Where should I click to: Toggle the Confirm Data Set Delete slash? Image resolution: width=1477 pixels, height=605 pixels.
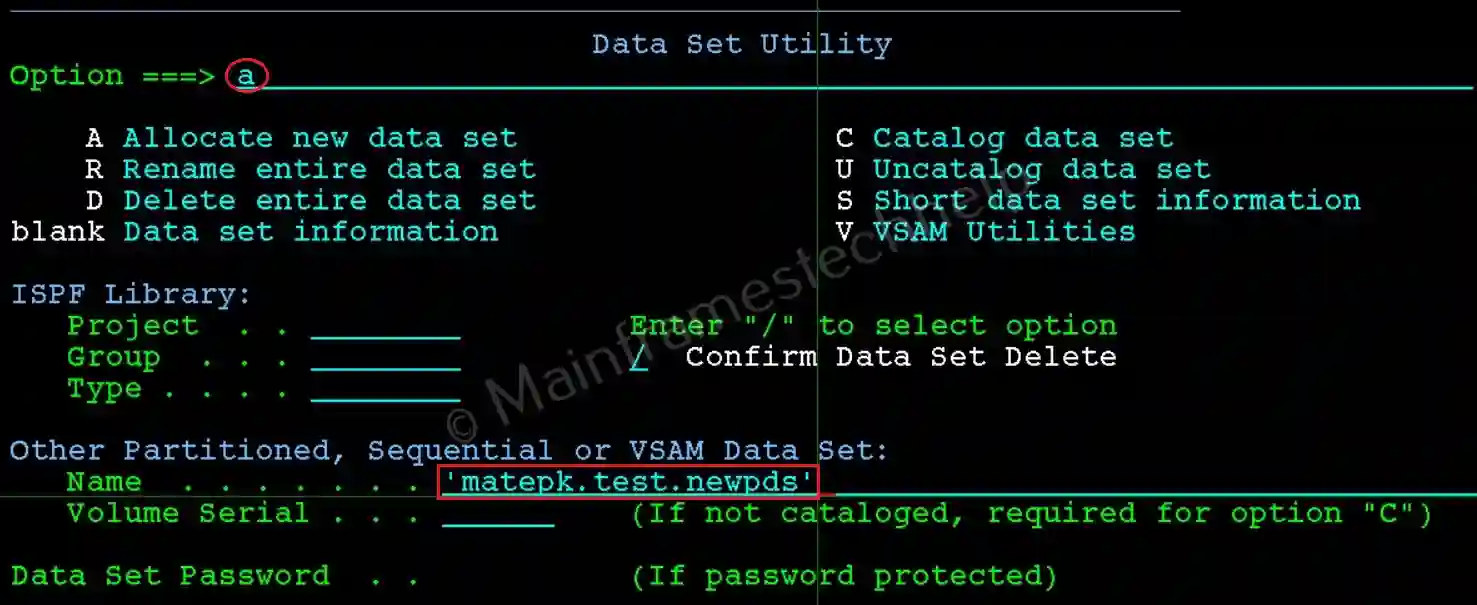(x=638, y=357)
